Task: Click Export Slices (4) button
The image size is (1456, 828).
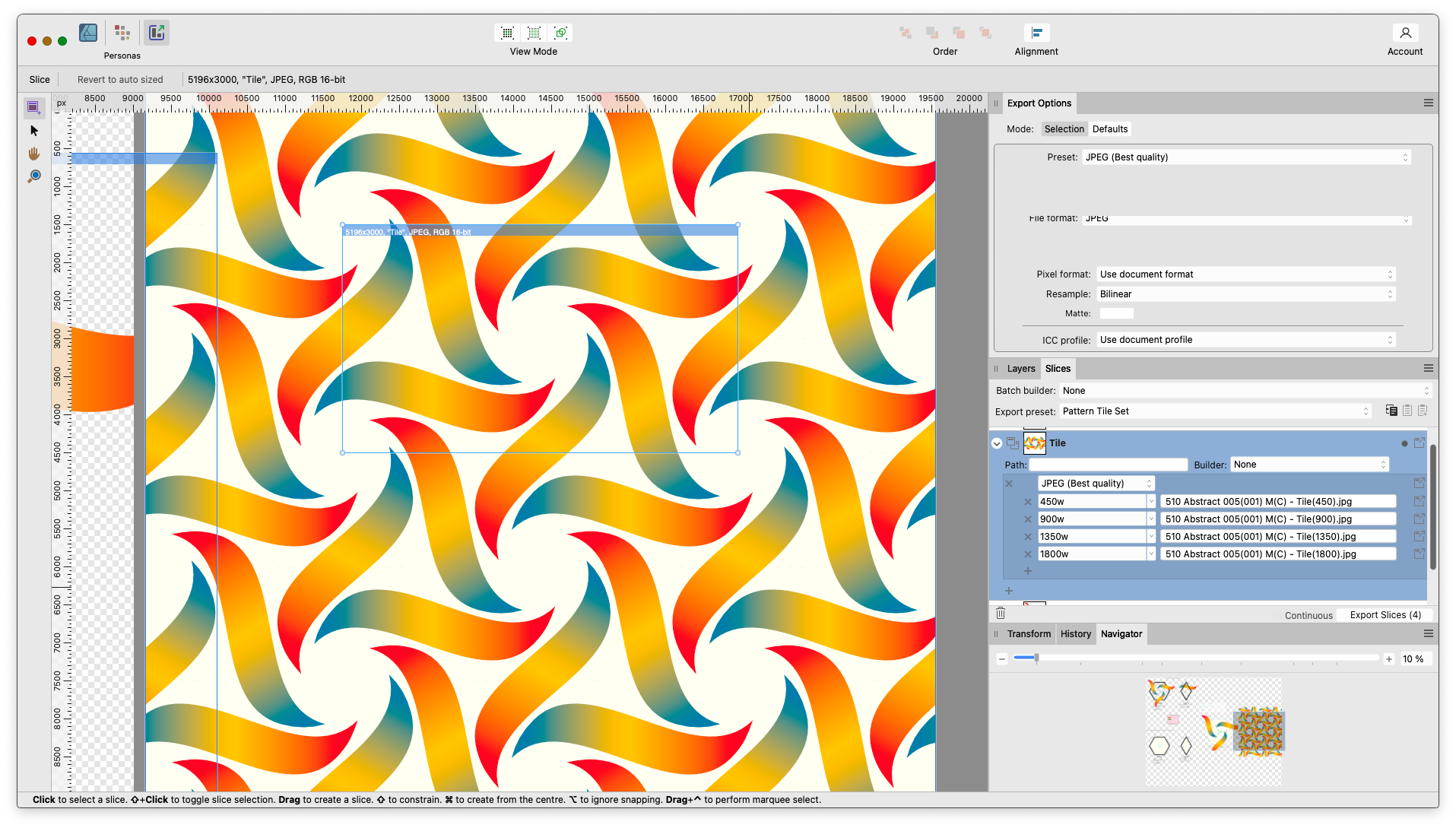Action: pyautogui.click(x=1385, y=615)
